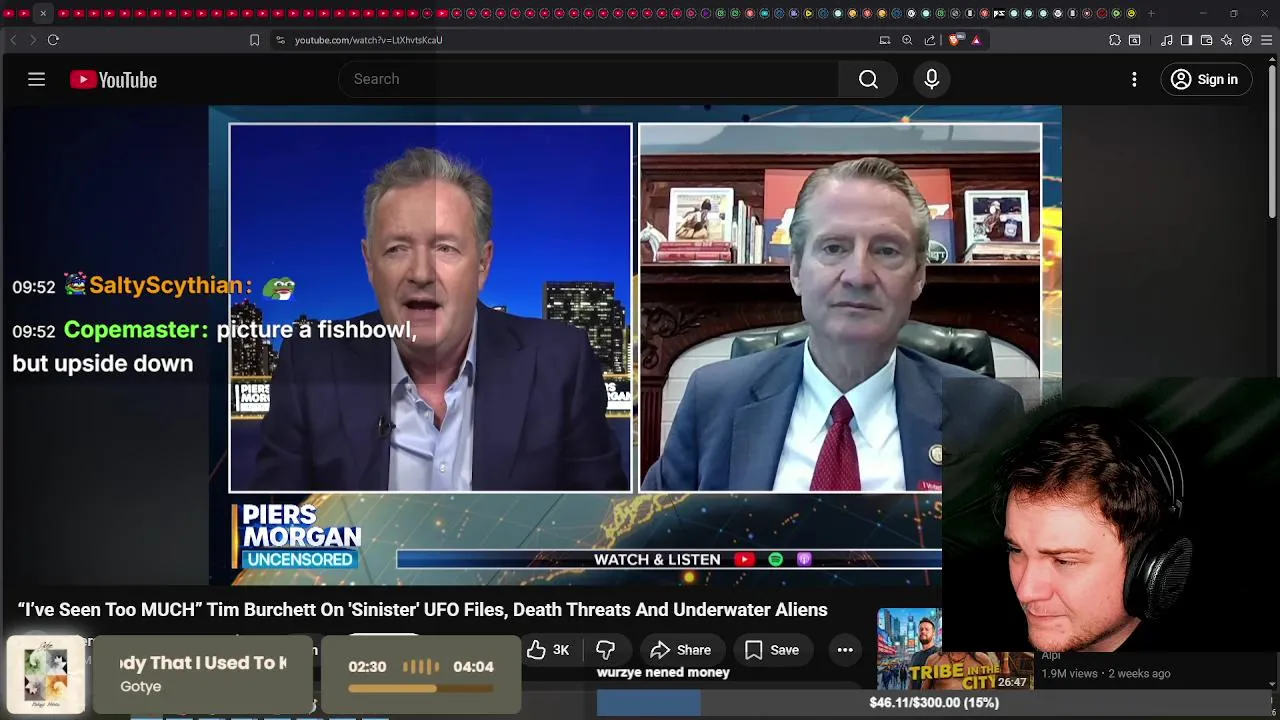
Task: Click the browser share page icon
Action: [930, 40]
